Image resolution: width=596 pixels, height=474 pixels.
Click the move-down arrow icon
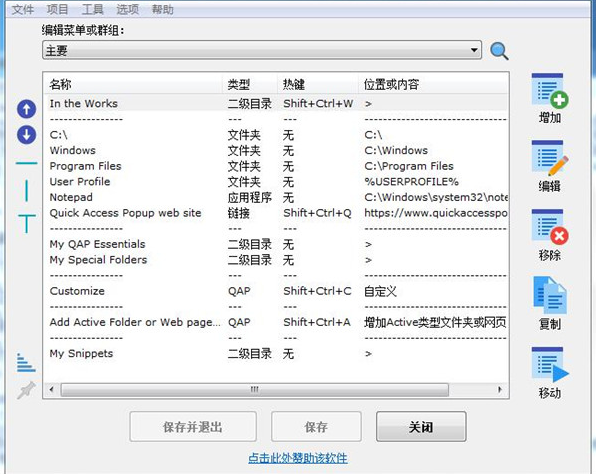[26, 135]
